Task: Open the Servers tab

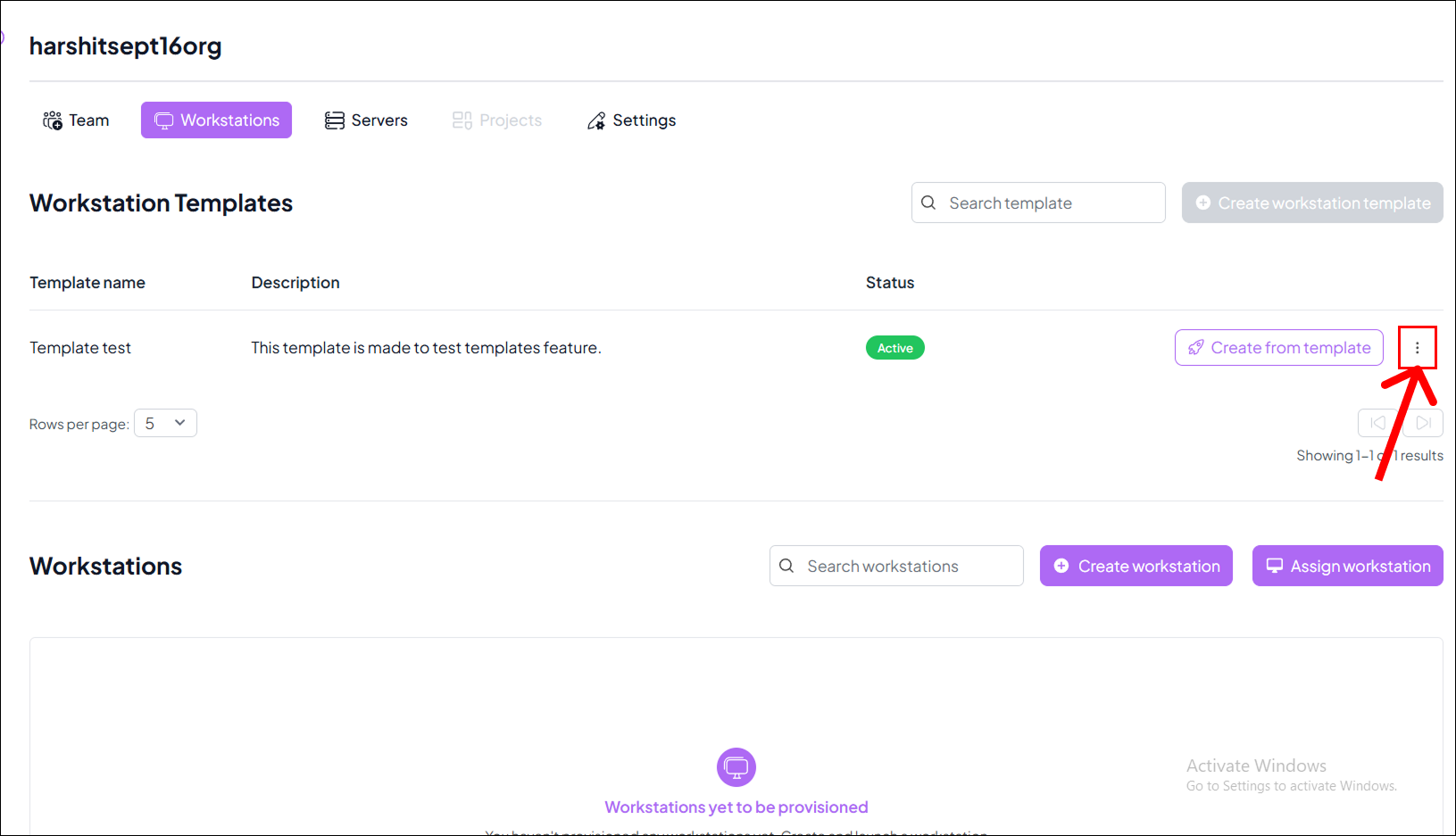Action: coord(366,120)
